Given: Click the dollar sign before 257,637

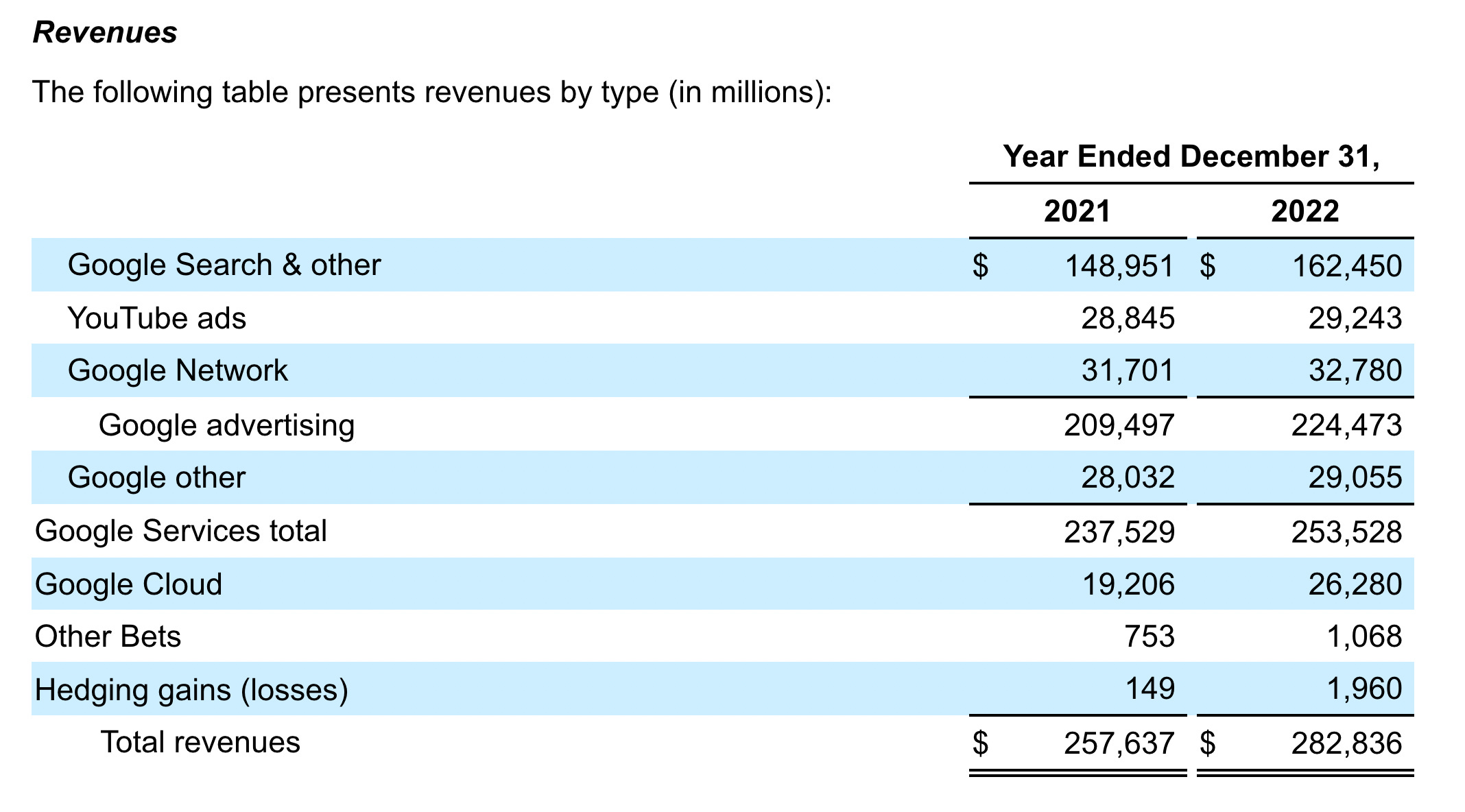Looking at the screenshot, I should click(x=981, y=743).
